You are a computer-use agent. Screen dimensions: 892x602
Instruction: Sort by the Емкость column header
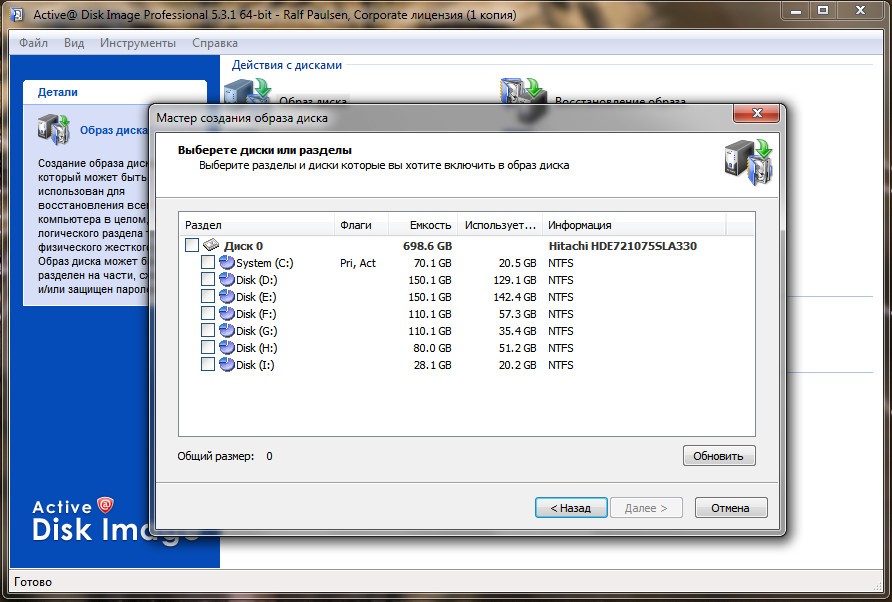click(x=423, y=225)
